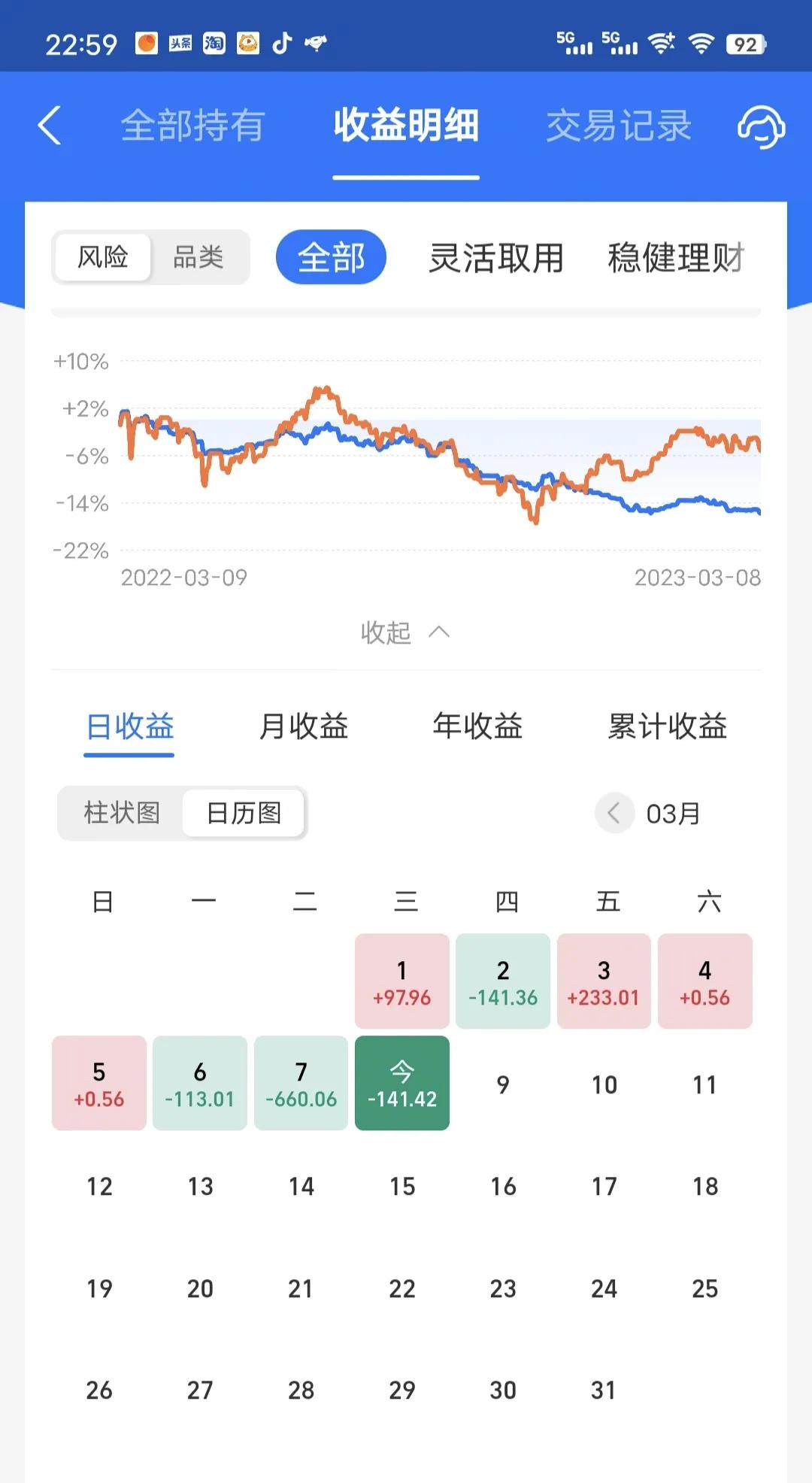Go to previous month arrow
Image resolution: width=812 pixels, height=1483 pixels.
pyautogui.click(x=614, y=813)
